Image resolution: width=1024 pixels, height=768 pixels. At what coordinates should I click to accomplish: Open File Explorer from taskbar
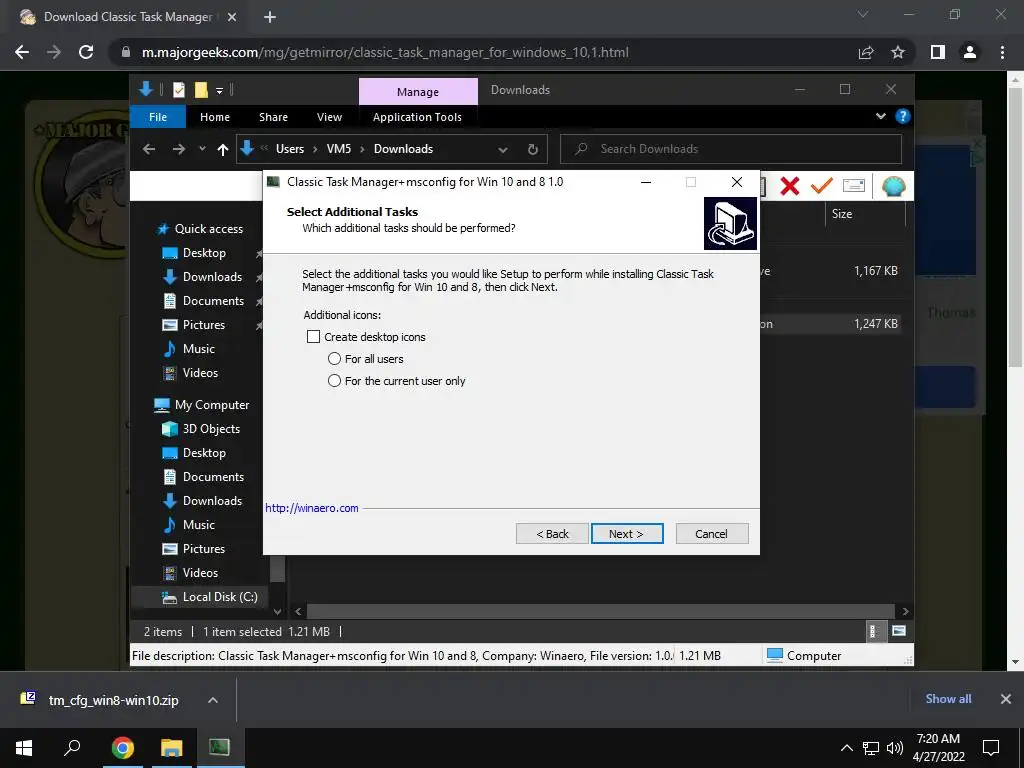(x=171, y=748)
